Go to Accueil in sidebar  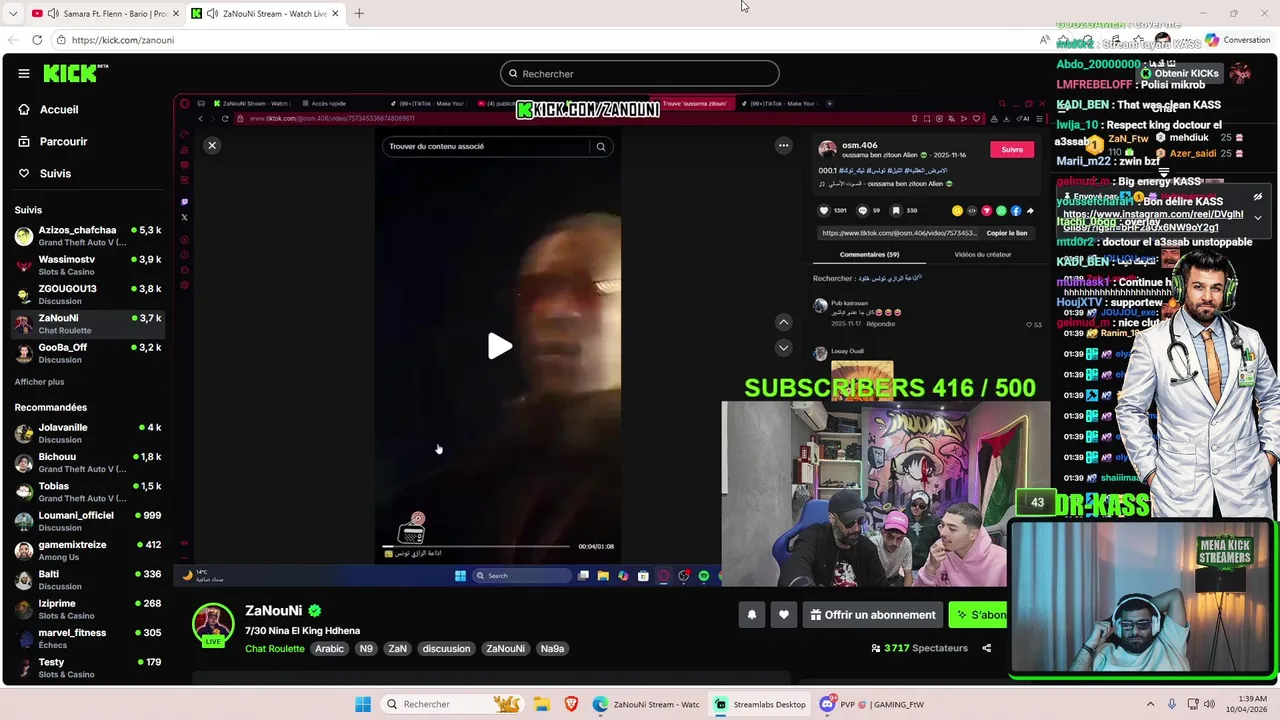tap(59, 109)
